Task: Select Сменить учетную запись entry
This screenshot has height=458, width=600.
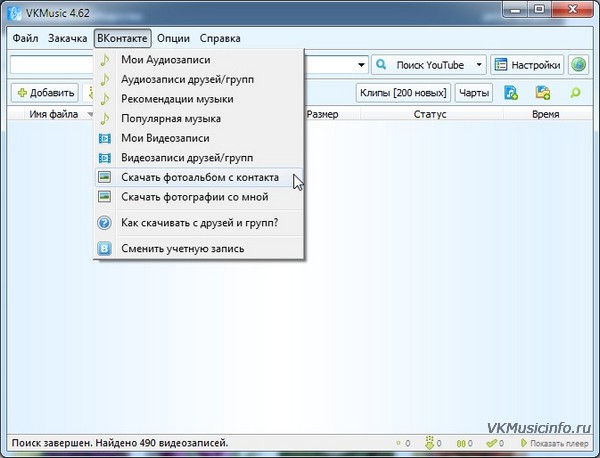Action: (199, 249)
